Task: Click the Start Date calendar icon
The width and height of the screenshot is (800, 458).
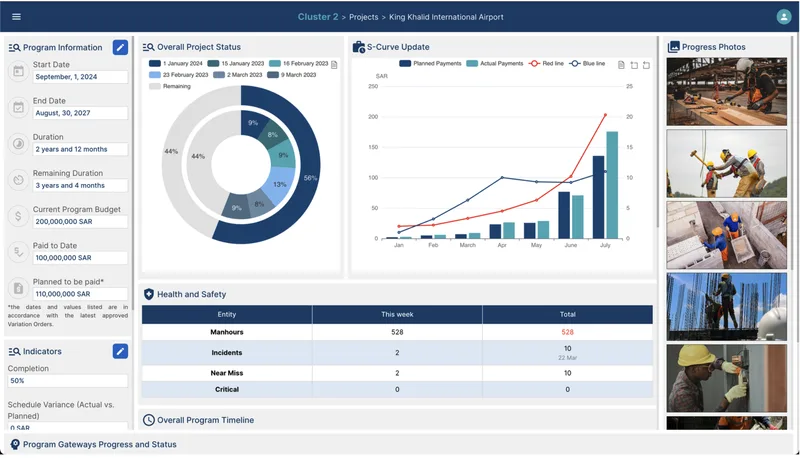Action: 18,71
